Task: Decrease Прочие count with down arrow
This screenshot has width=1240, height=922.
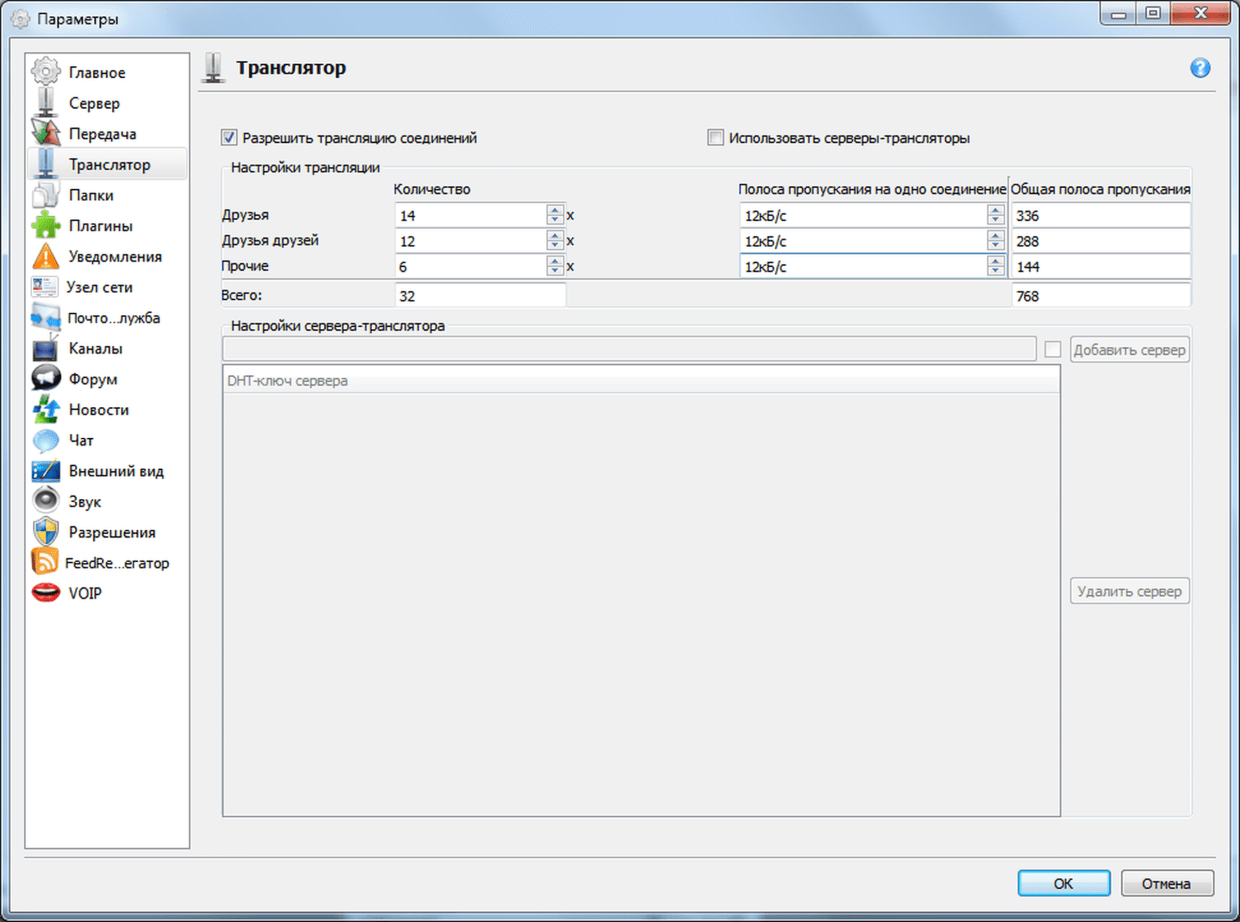Action: (x=554, y=271)
